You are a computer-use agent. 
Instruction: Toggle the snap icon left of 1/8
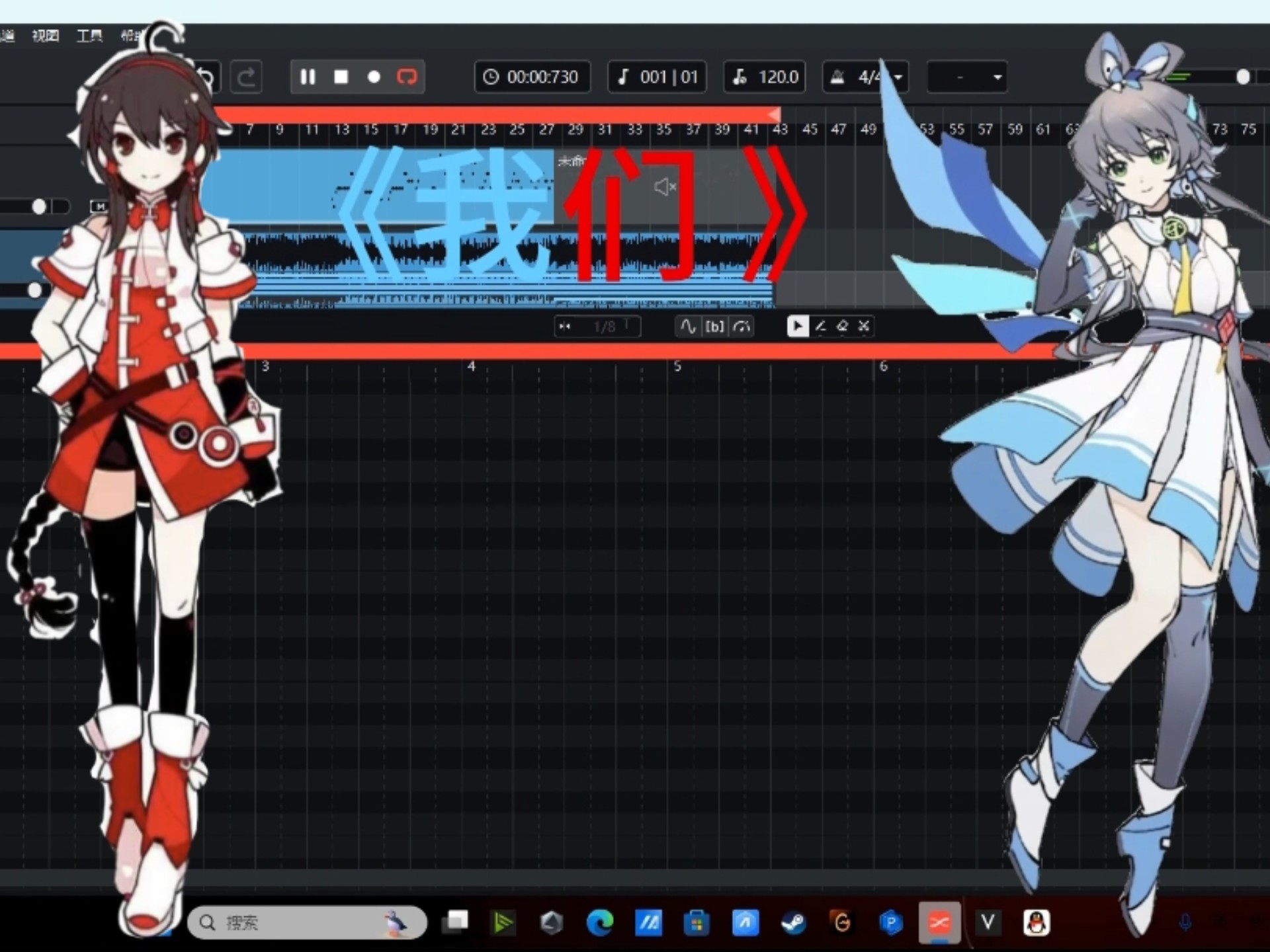[x=565, y=327]
